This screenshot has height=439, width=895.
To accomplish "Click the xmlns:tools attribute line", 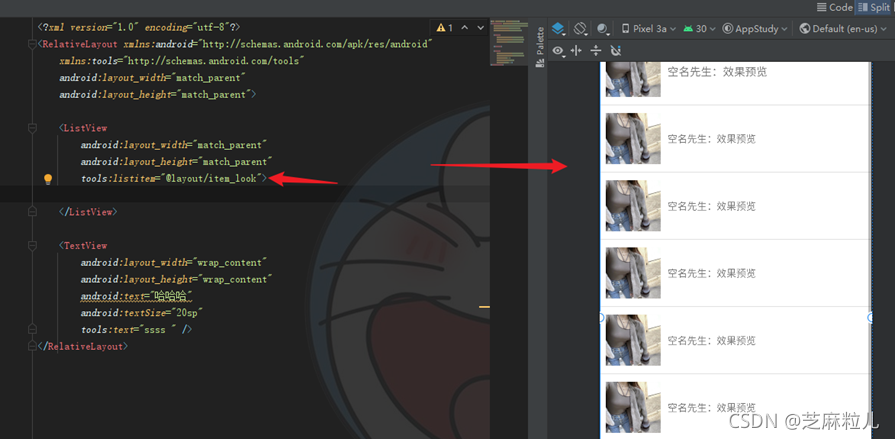I will coord(181,61).
